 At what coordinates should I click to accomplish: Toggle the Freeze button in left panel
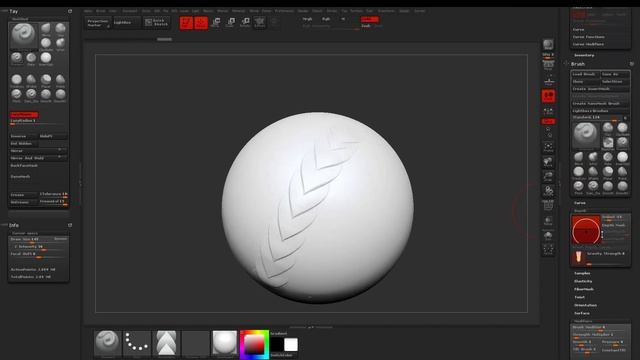pyautogui.click(x=24, y=195)
